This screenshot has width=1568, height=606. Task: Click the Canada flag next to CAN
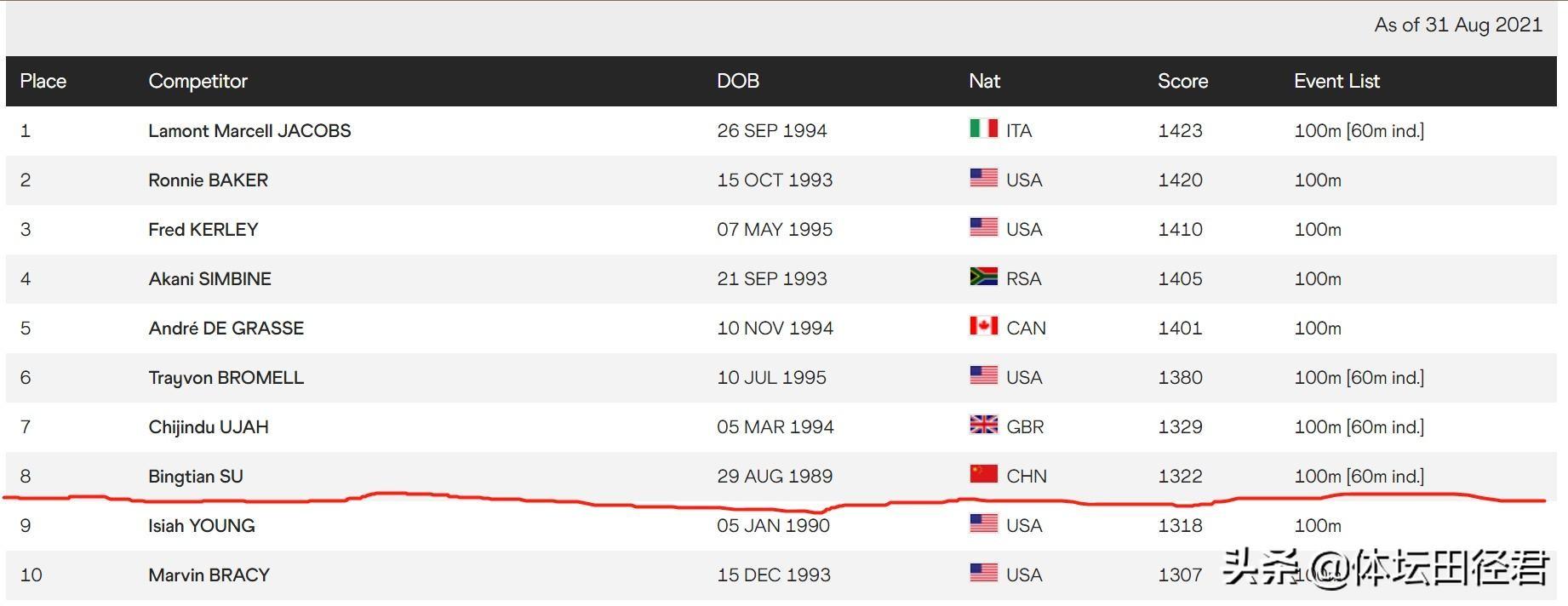(983, 326)
